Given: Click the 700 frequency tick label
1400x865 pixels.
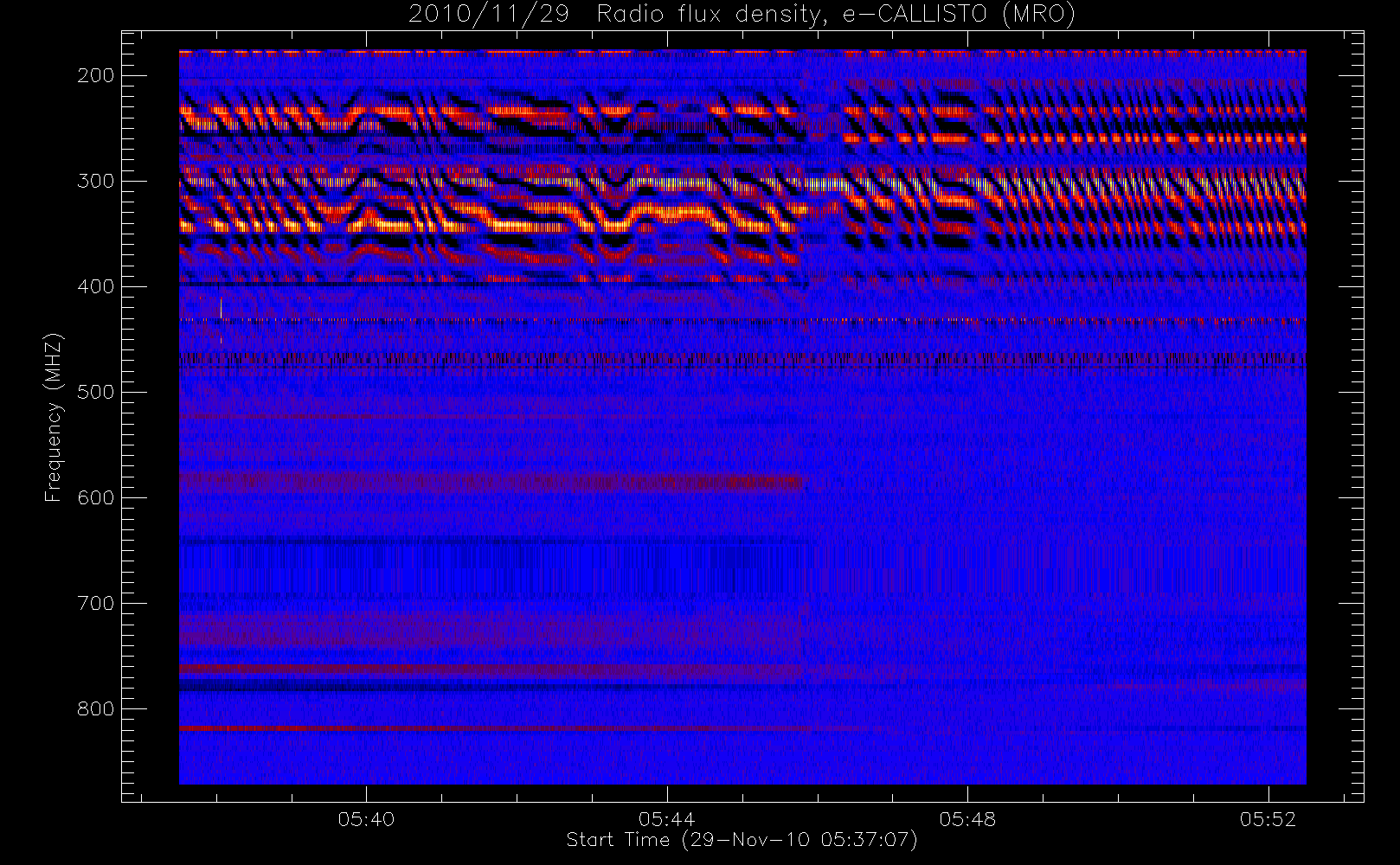Looking at the screenshot, I should pos(95,604).
